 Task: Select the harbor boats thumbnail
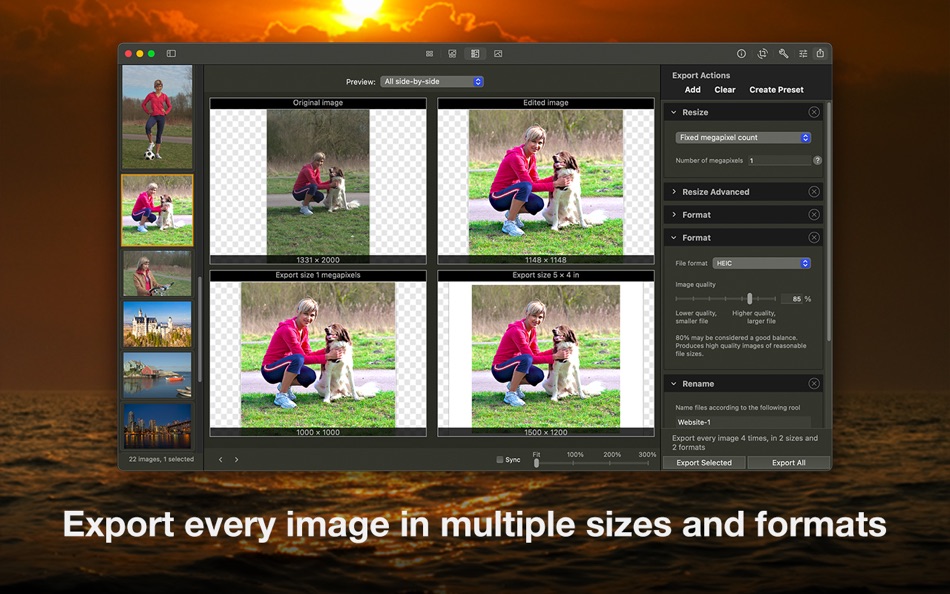tap(157, 375)
